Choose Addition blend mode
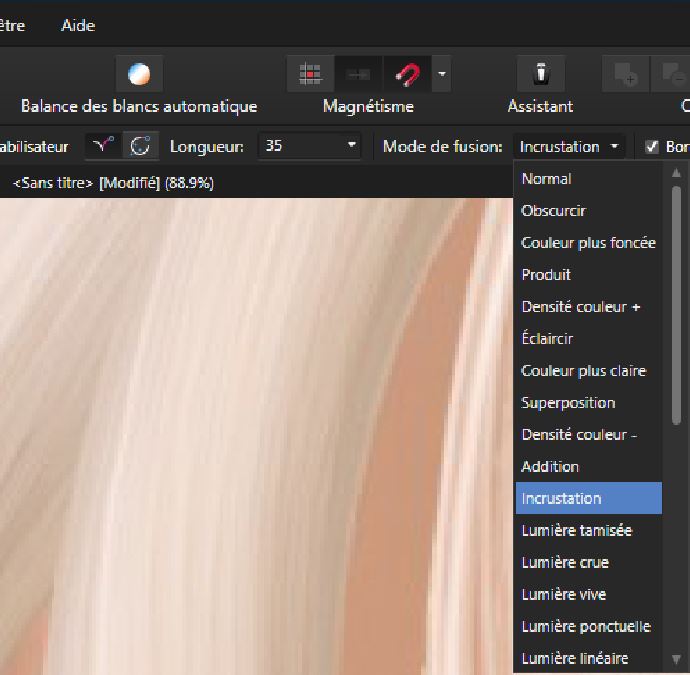The height and width of the screenshot is (675, 690). coord(588,466)
